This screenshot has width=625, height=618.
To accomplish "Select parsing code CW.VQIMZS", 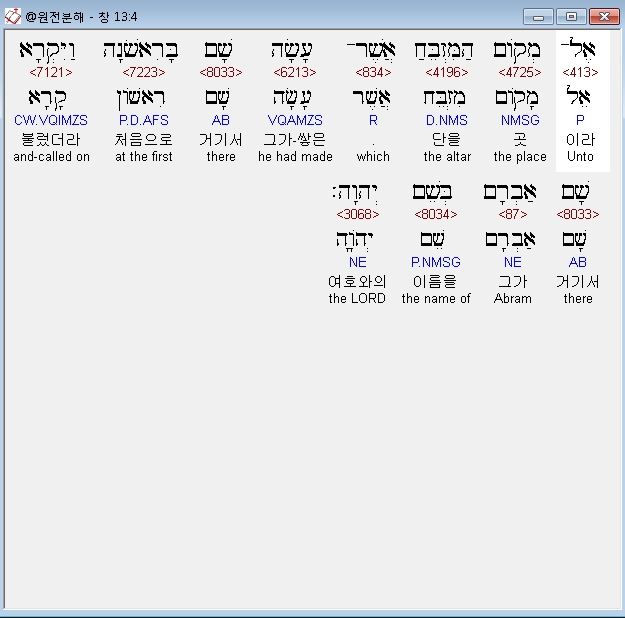I will pyautogui.click(x=51, y=120).
